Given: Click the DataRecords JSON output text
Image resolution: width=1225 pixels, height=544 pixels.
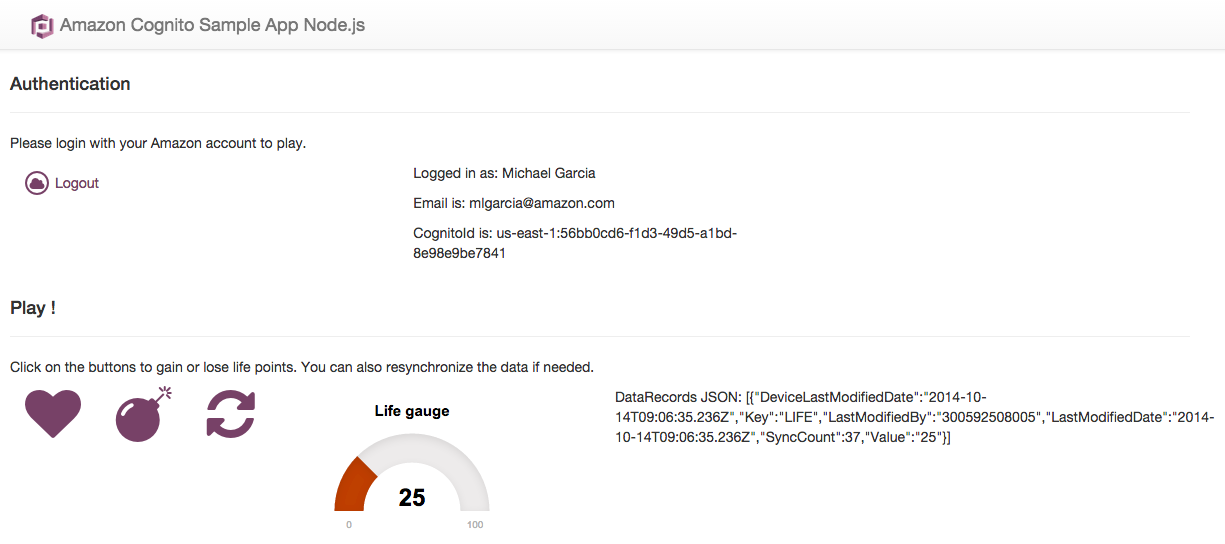Looking at the screenshot, I should pyautogui.click(x=900, y=417).
